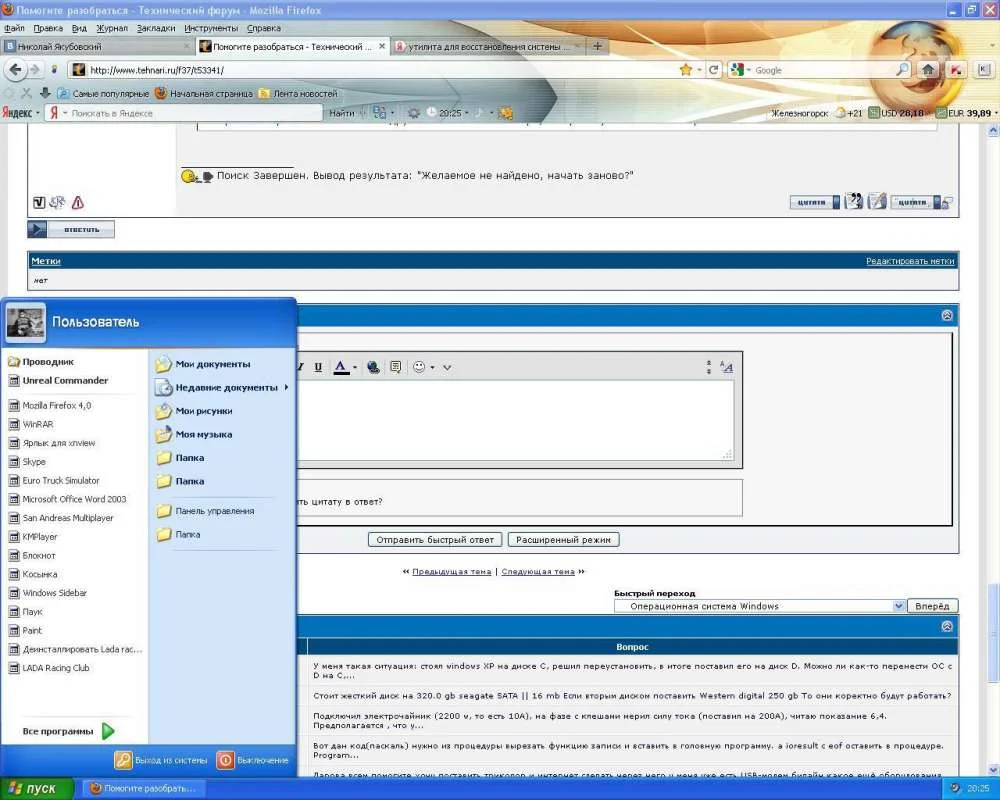This screenshot has width=1000, height=800.
Task: Click the insert link globe icon in editor
Action: (x=373, y=367)
